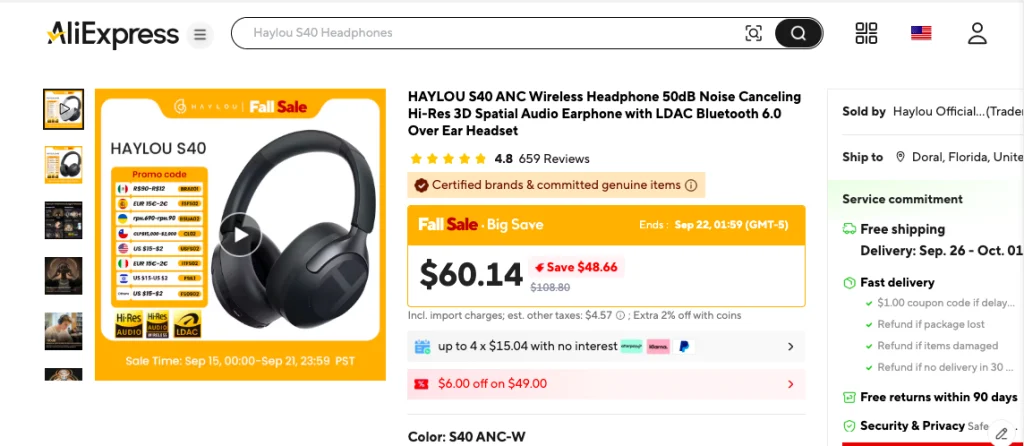Click the AliExpress logo
The width and height of the screenshot is (1024, 446).
click(x=112, y=34)
